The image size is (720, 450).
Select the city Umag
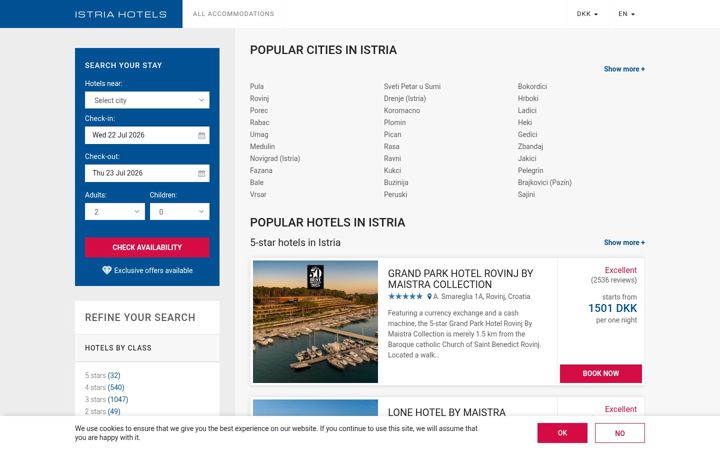coord(259,134)
